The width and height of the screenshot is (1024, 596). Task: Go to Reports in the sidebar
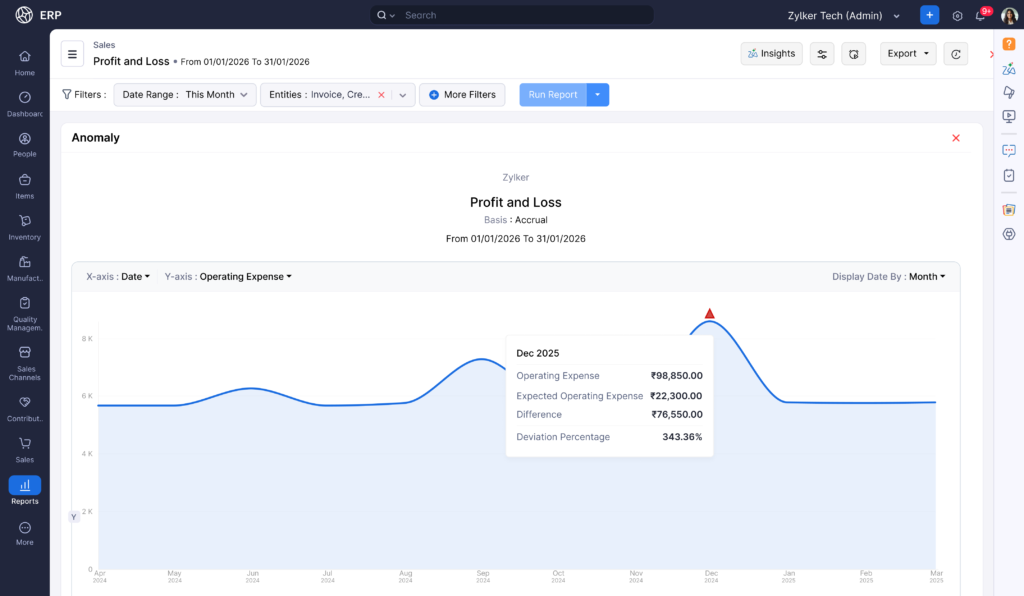(25, 490)
